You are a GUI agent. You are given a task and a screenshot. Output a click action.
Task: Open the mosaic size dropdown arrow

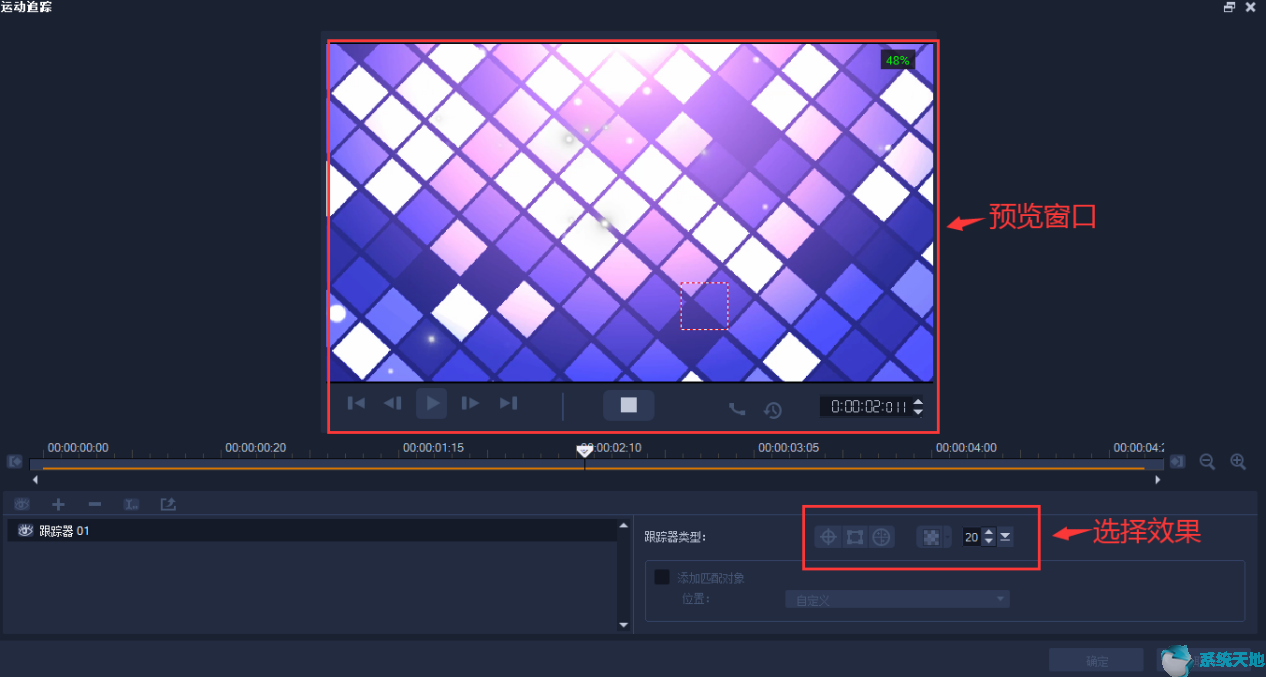pos(1005,537)
